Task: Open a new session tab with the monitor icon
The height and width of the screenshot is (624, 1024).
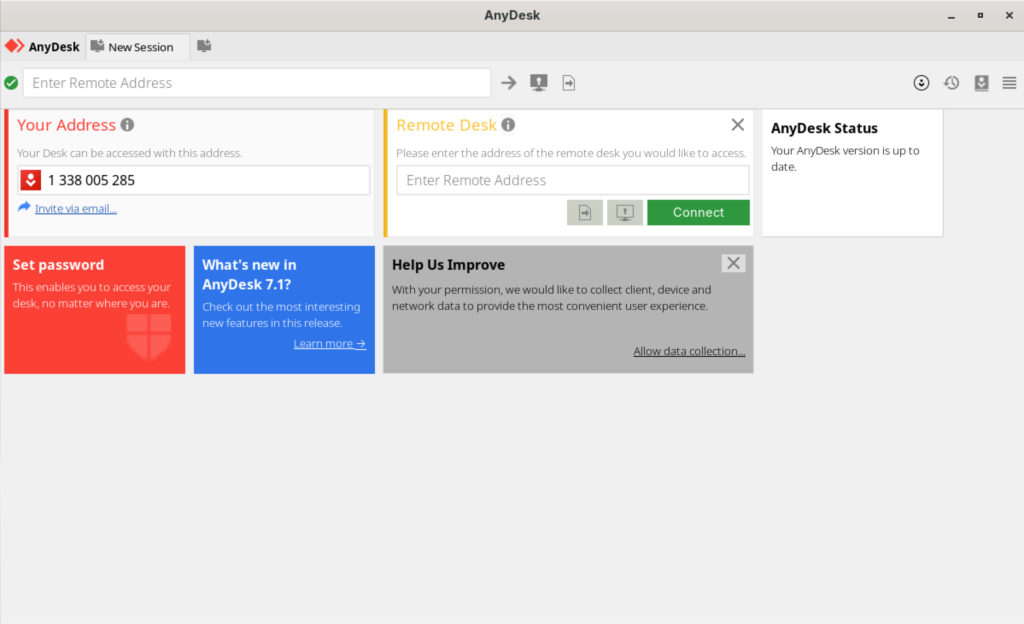Action: coord(204,46)
